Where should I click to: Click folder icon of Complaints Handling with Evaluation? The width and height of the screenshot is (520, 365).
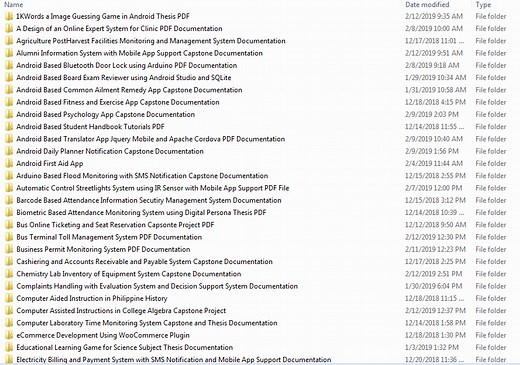(x=9, y=286)
